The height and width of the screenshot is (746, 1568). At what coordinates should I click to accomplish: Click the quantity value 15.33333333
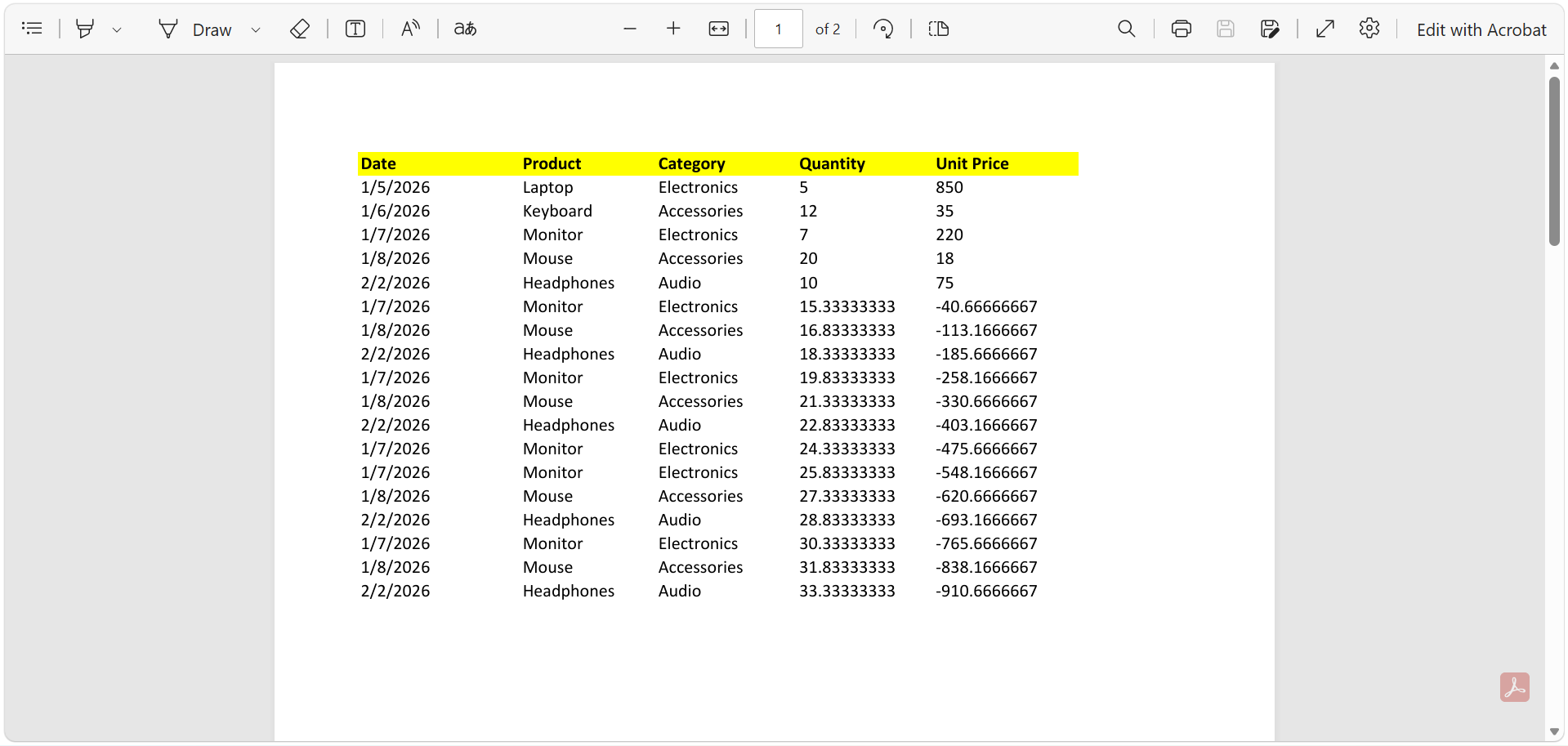point(847,306)
